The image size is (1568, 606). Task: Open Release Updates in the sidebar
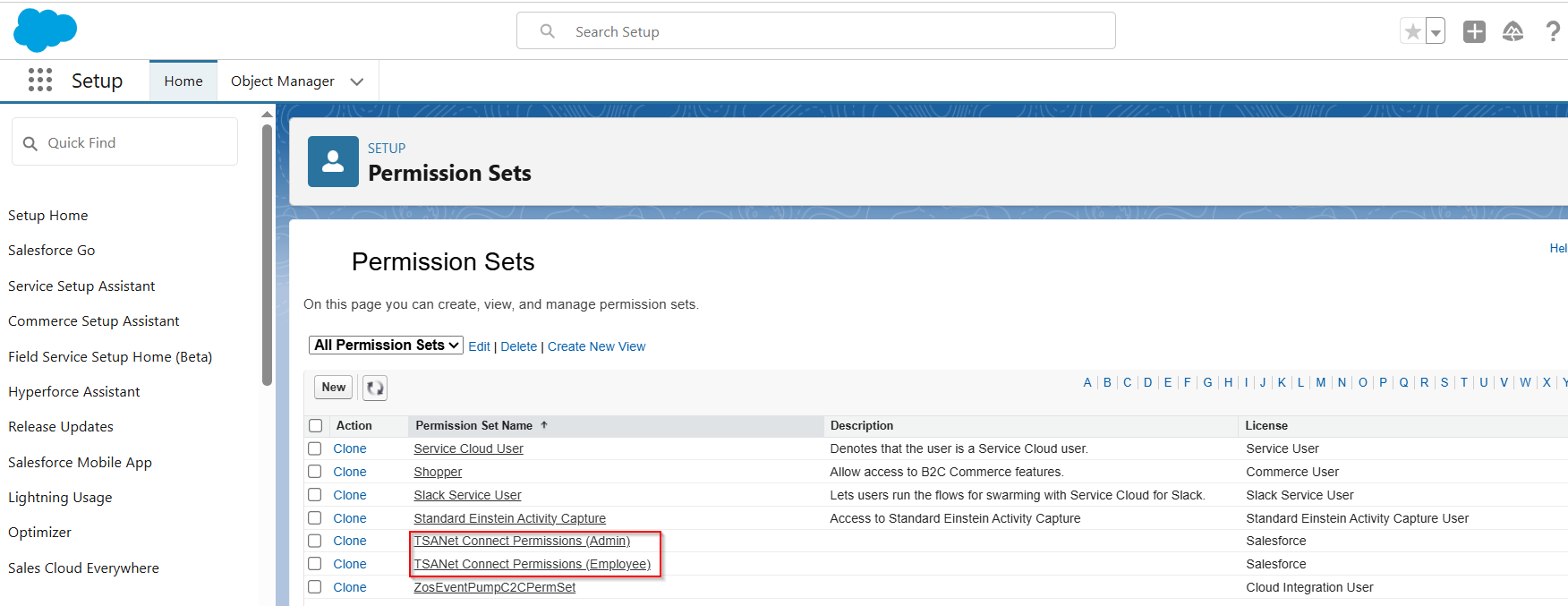[61, 427]
